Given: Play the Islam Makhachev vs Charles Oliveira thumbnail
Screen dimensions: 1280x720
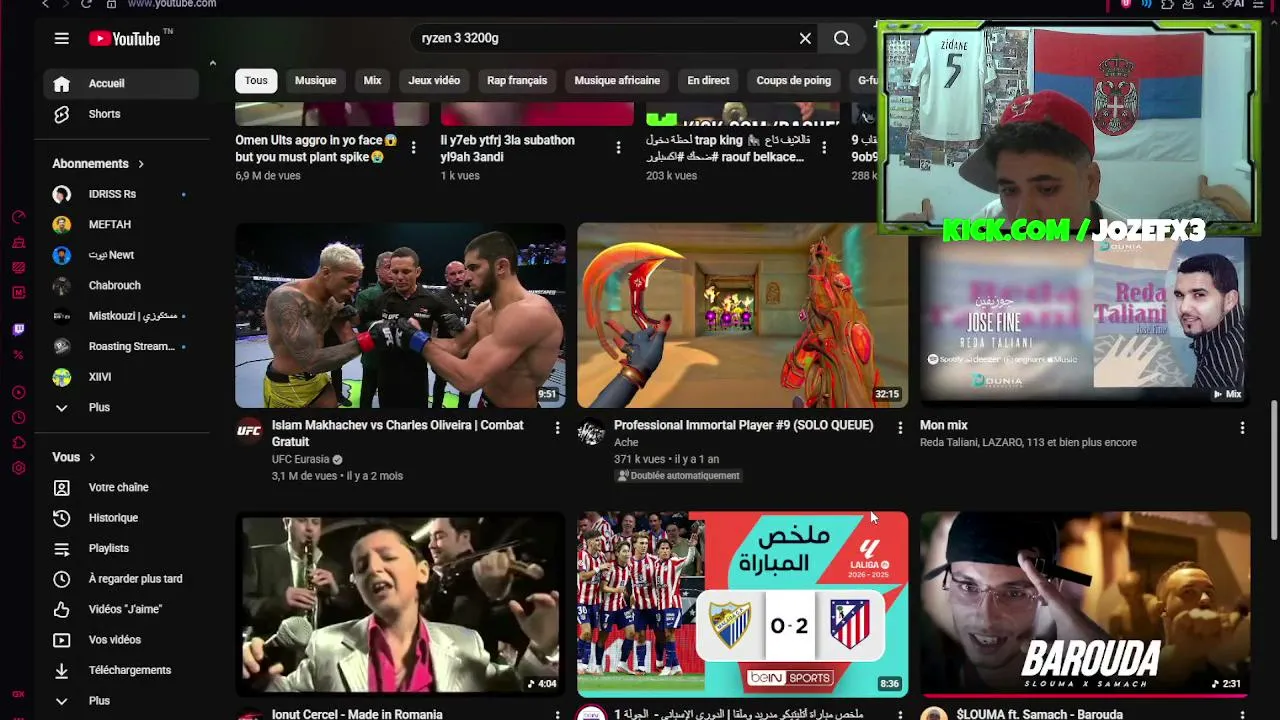Looking at the screenshot, I should pos(400,315).
